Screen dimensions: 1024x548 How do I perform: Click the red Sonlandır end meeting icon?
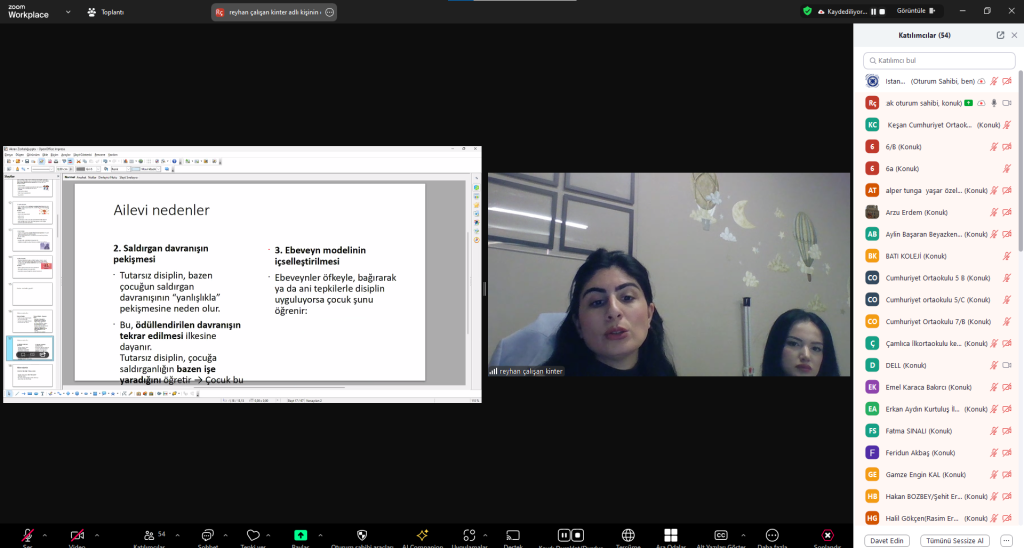pos(827,536)
